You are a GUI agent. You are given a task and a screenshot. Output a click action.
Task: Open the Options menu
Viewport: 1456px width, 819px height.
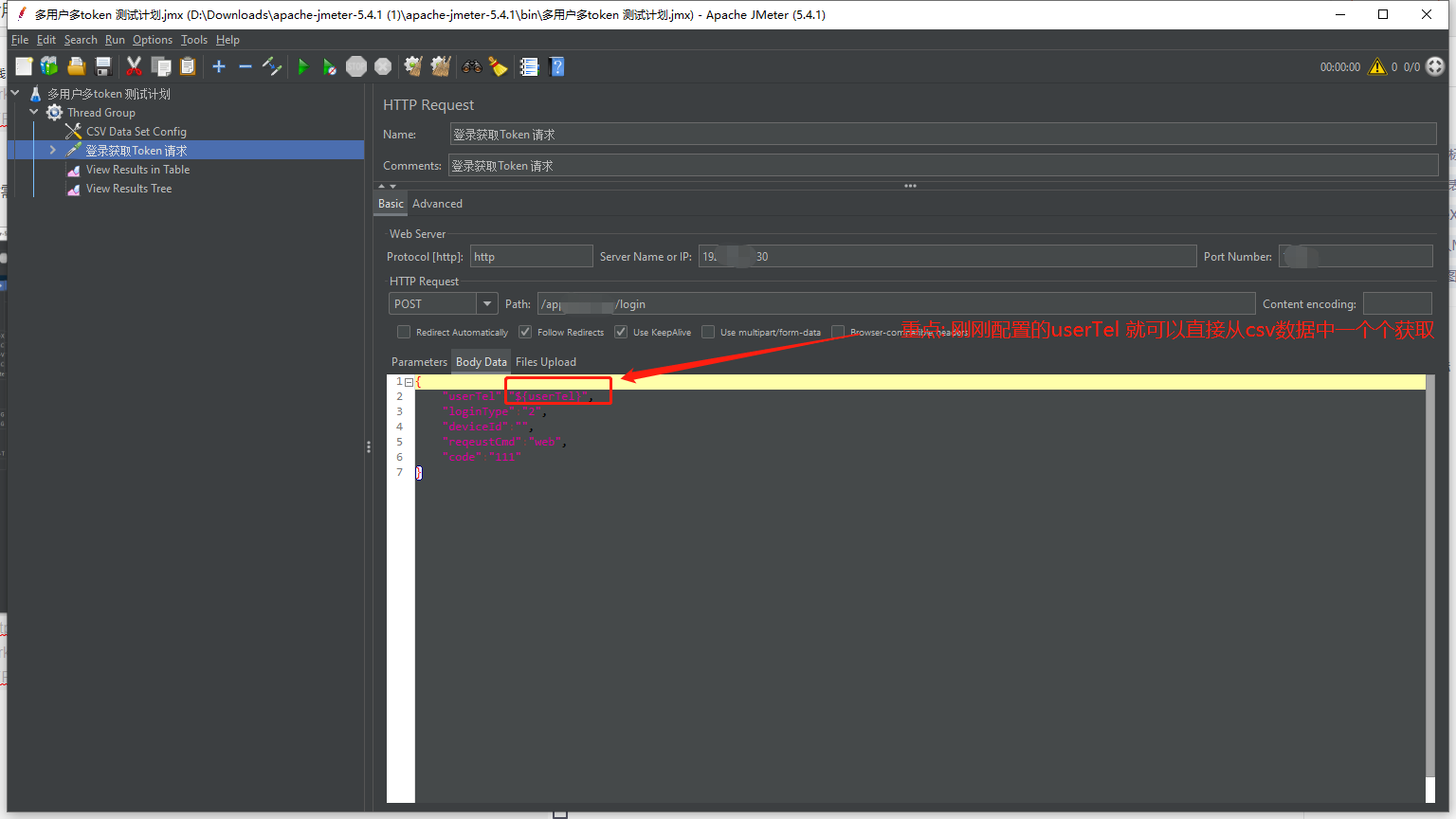(153, 40)
